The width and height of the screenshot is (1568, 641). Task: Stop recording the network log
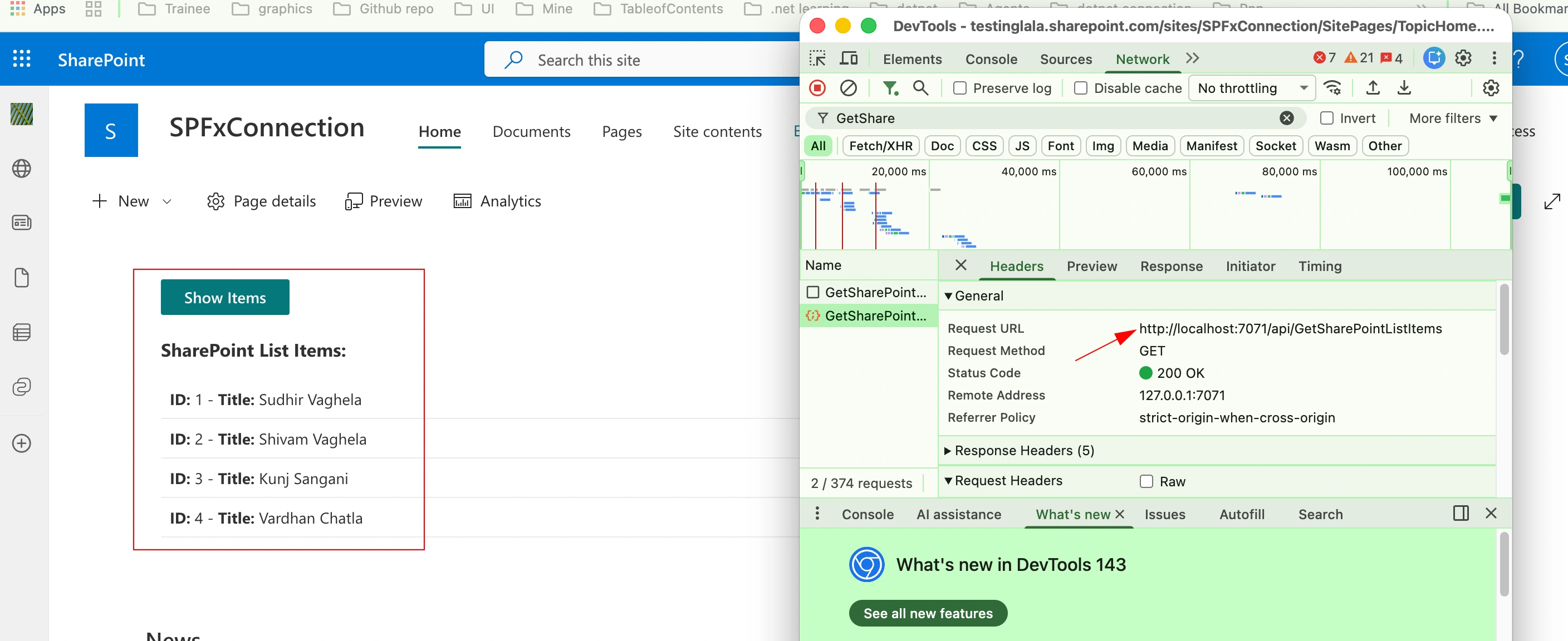click(817, 88)
